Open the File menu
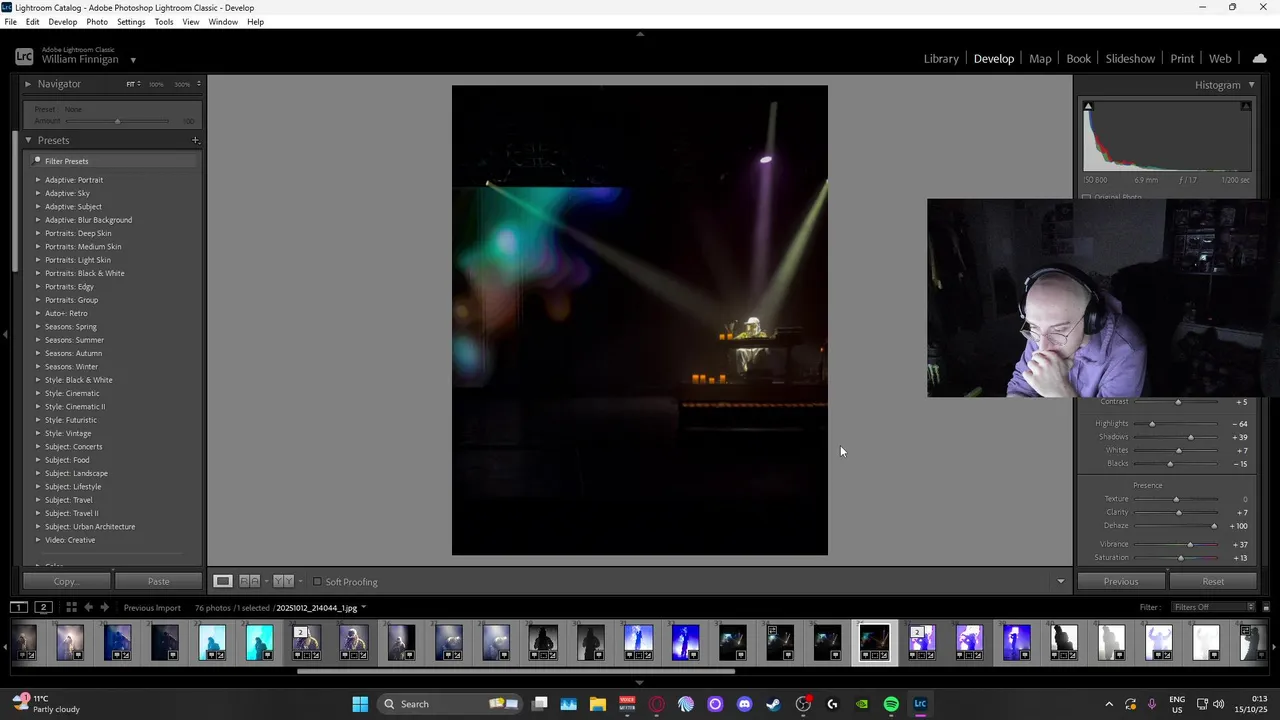The width and height of the screenshot is (1280, 720). coord(10,22)
